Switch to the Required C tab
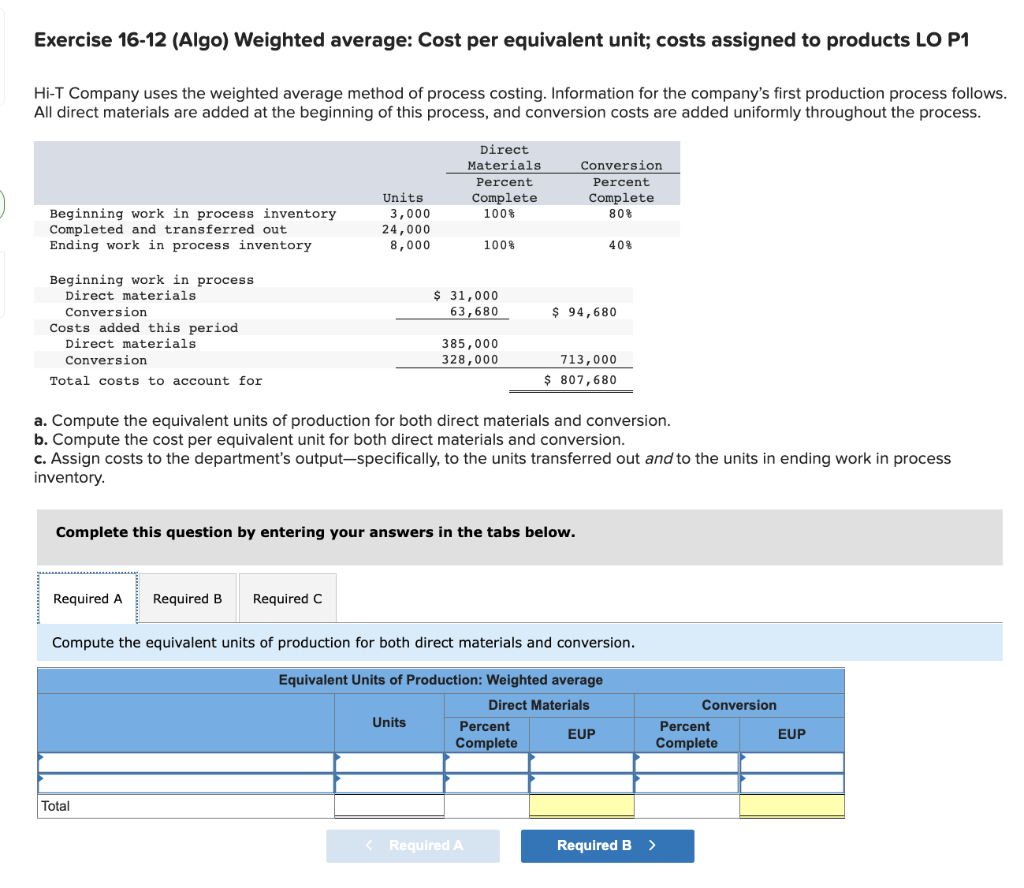Viewport: 1024px width, 888px height. [x=287, y=598]
